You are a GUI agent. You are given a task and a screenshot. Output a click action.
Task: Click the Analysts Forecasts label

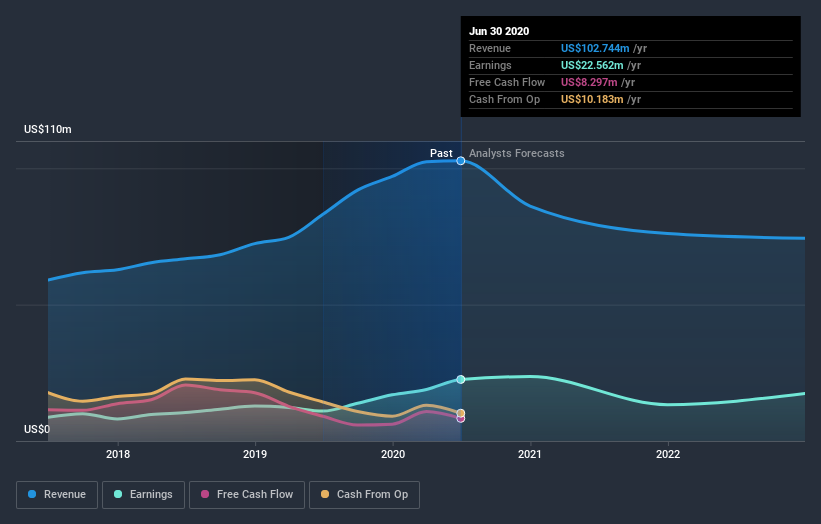click(517, 153)
